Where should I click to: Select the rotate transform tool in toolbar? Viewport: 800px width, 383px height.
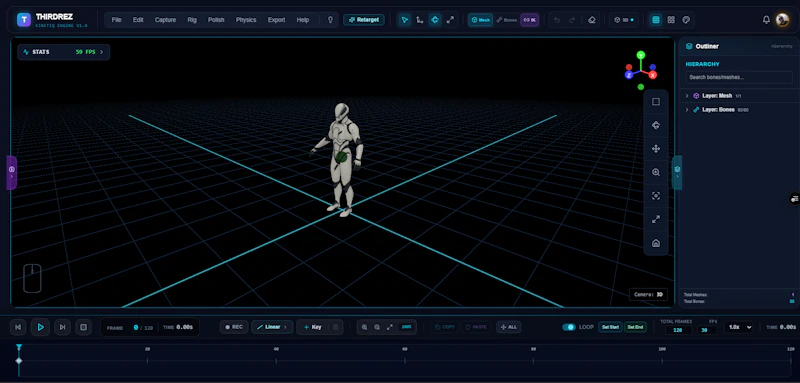coord(435,20)
